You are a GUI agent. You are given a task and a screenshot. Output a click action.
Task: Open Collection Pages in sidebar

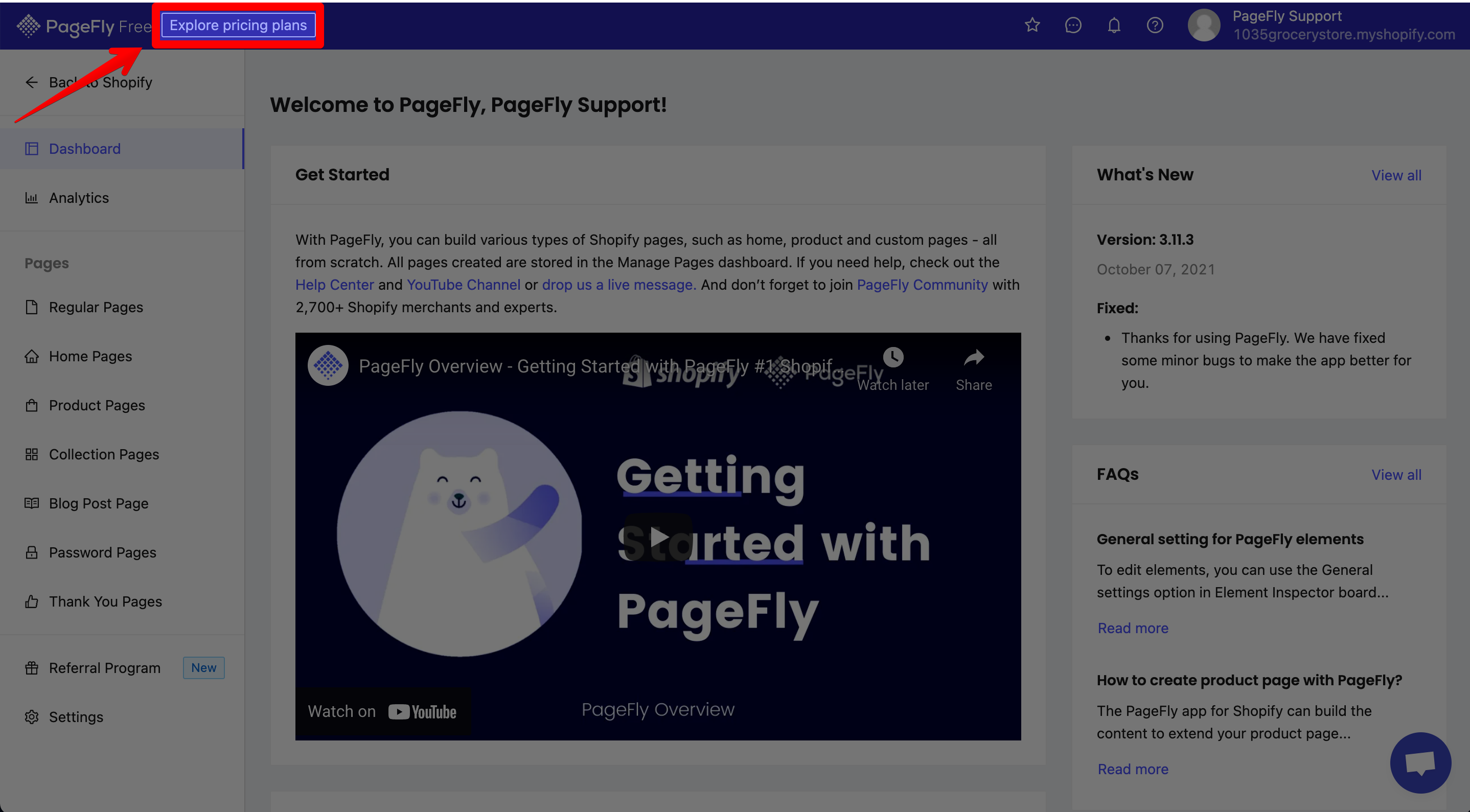(x=122, y=454)
